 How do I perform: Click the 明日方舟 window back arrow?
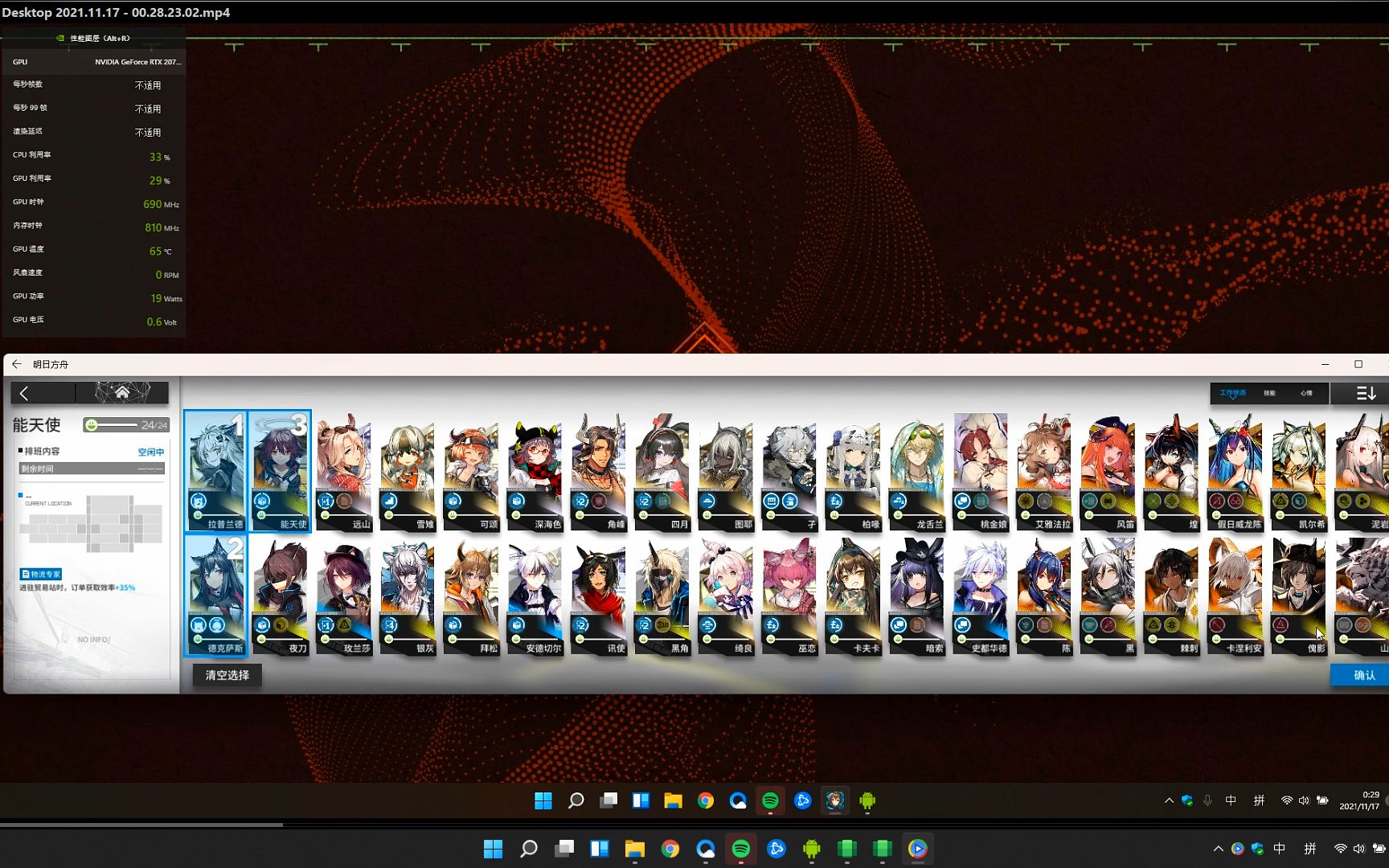click(x=17, y=364)
